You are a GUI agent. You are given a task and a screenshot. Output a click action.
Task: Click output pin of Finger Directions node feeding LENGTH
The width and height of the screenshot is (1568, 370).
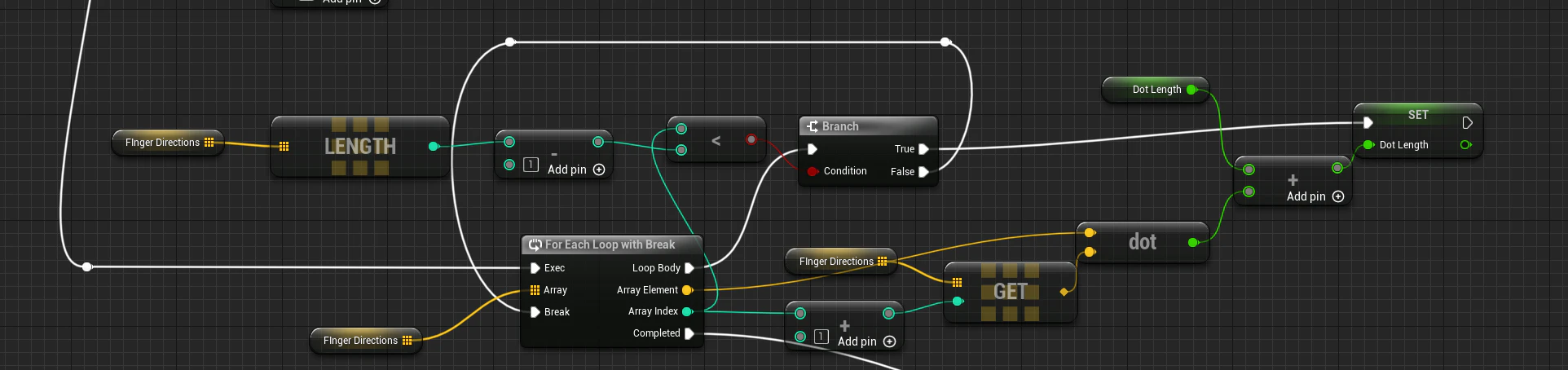209,143
